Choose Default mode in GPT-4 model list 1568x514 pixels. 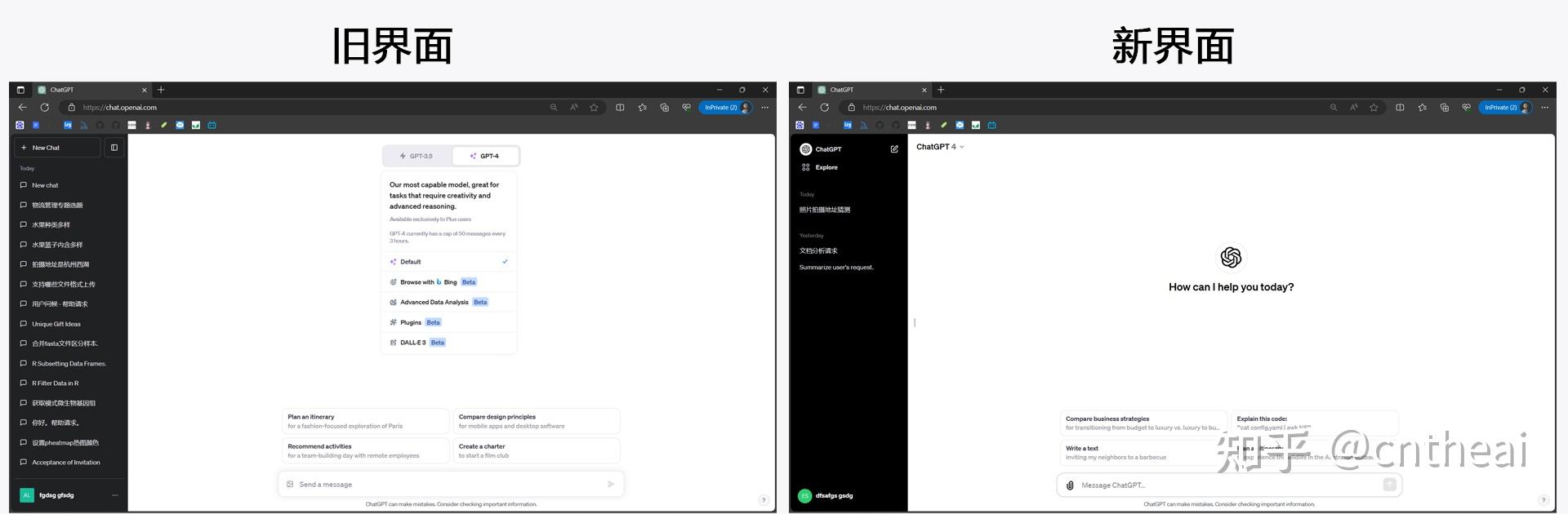point(449,262)
